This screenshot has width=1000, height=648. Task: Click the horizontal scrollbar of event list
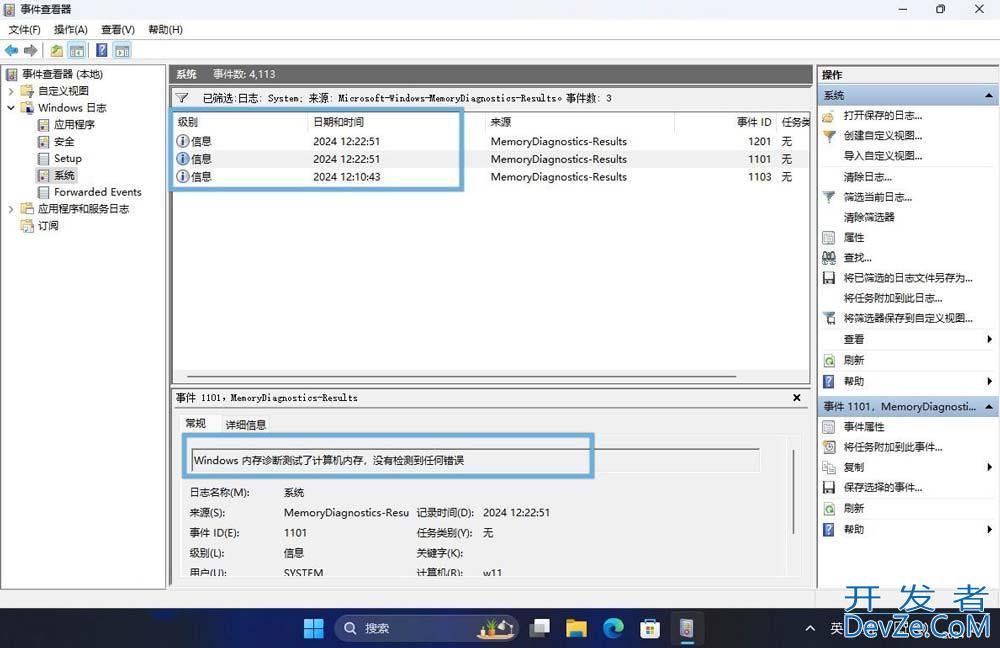click(462, 376)
